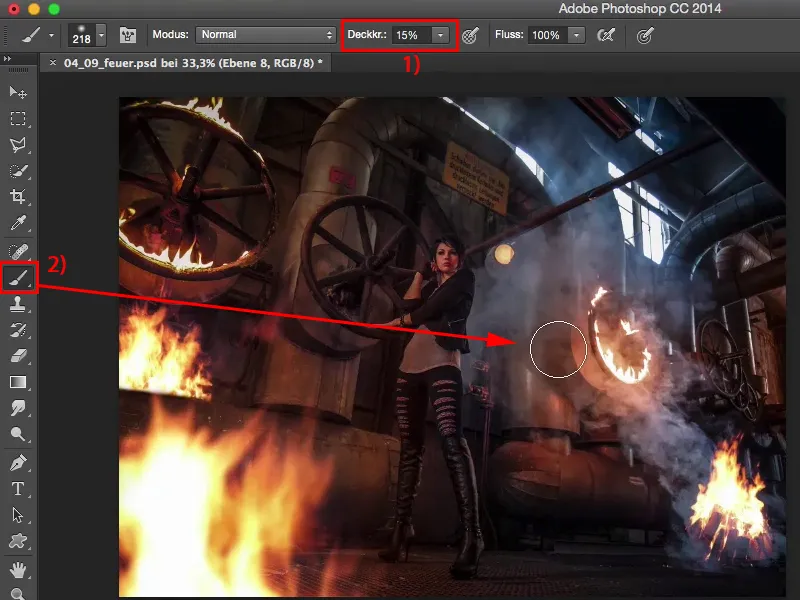Select the Path Selection tool
Image resolution: width=800 pixels, height=600 pixels.
tap(18, 515)
